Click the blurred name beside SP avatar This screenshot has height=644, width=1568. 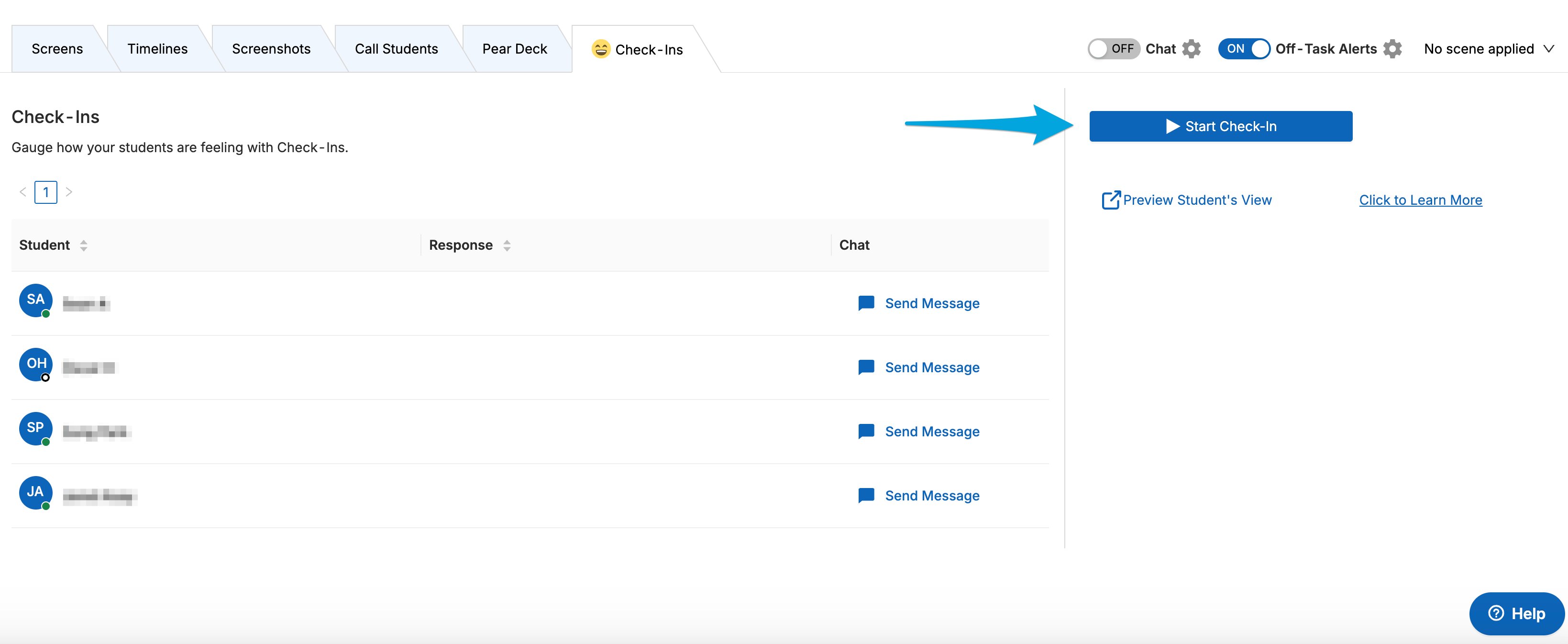click(x=97, y=432)
